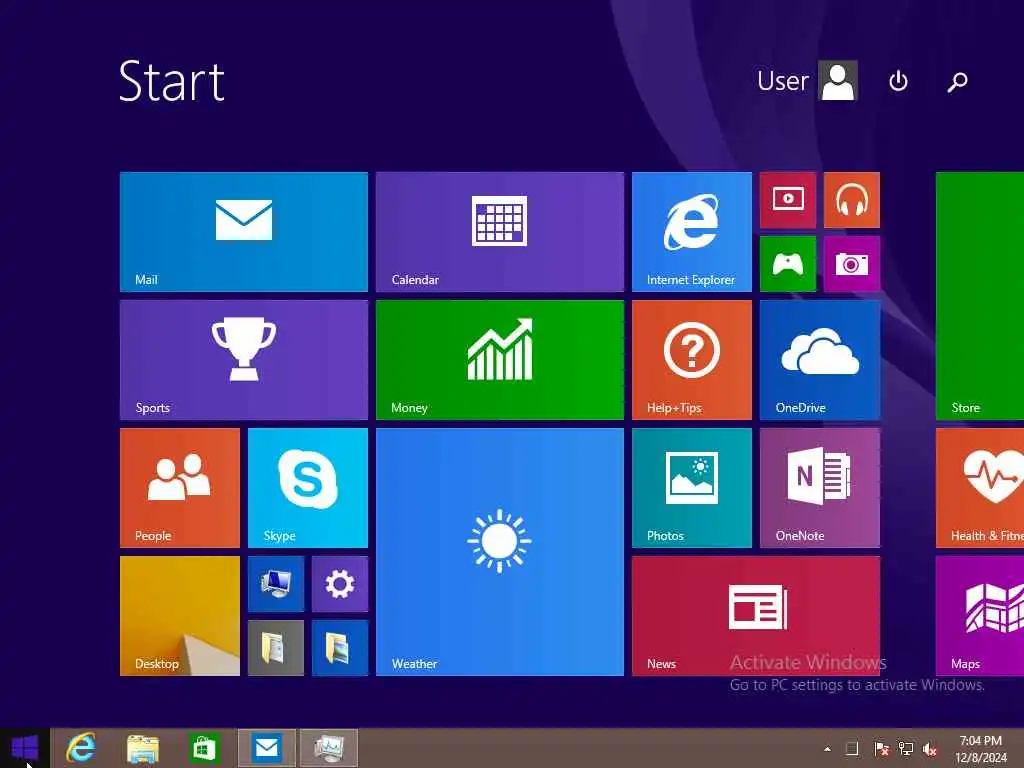This screenshot has height=768, width=1024.
Task: Click the muted volume tray icon
Action: pyautogui.click(x=930, y=749)
